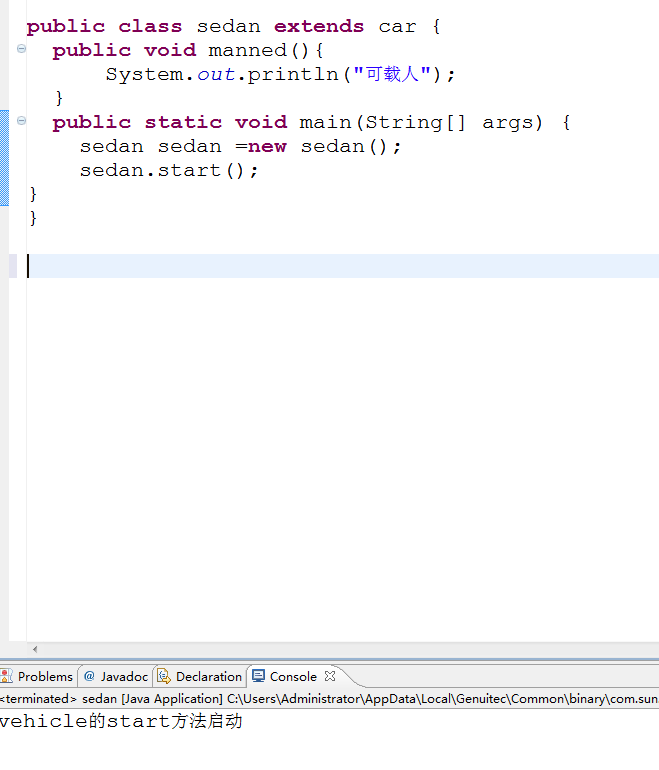Image resolution: width=659 pixels, height=770 pixels.
Task: Click 'String[] args' parameter in main
Action: click(x=454, y=122)
